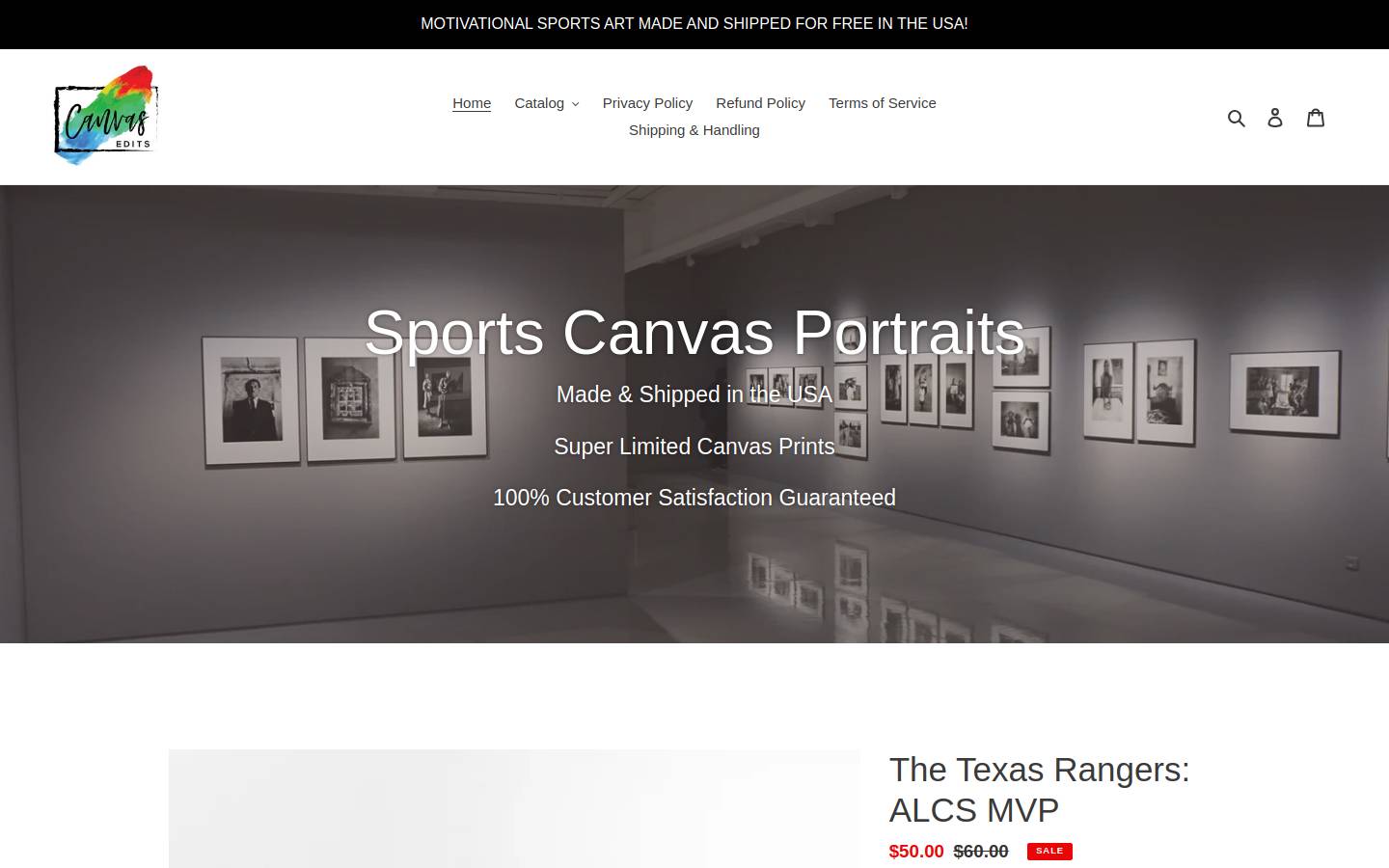1389x868 pixels.
Task: Click the 'Made & Shipped in the USA' text
Action: [694, 394]
